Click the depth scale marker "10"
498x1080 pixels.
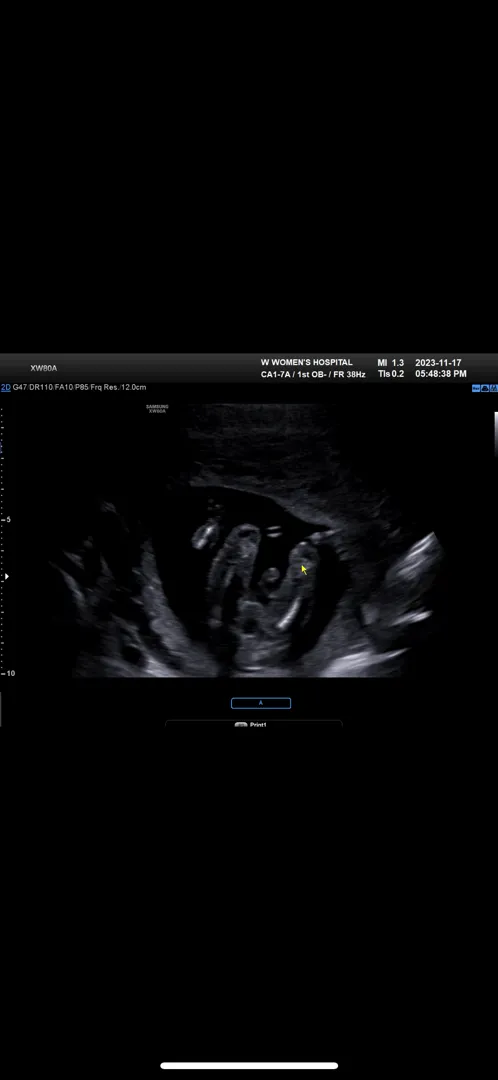point(9,673)
